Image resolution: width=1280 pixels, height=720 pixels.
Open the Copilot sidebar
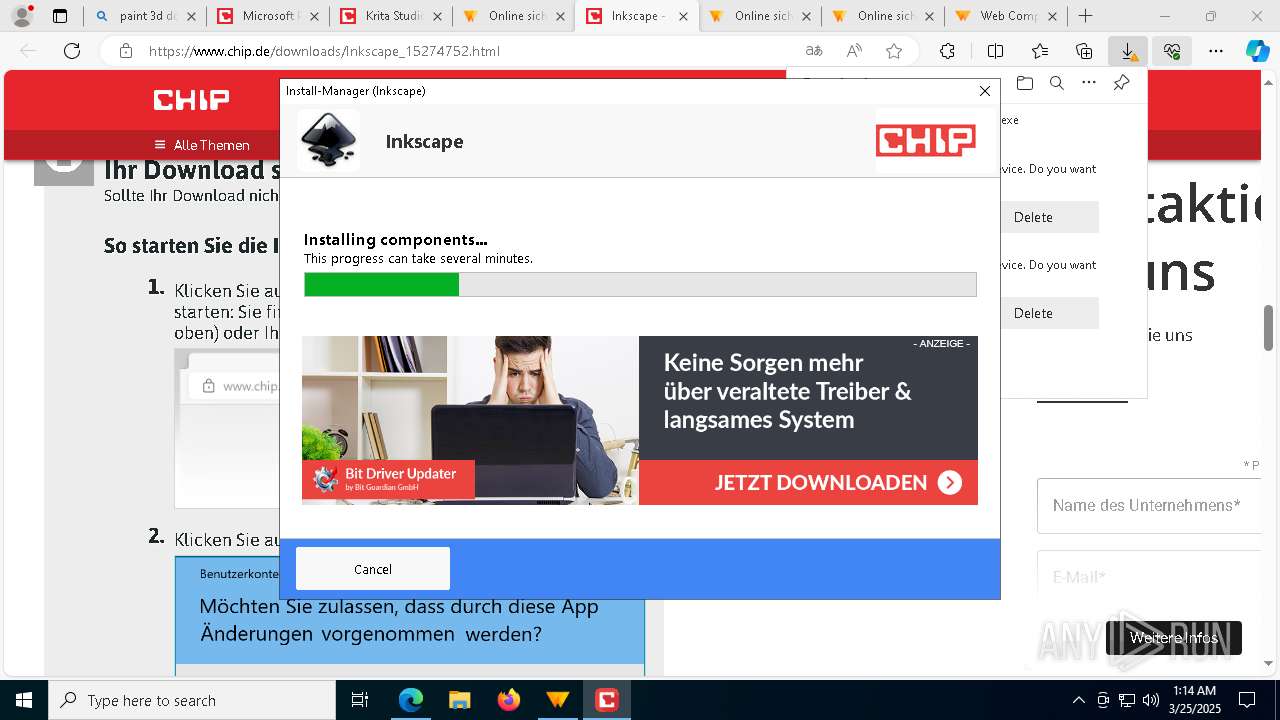click(1257, 51)
